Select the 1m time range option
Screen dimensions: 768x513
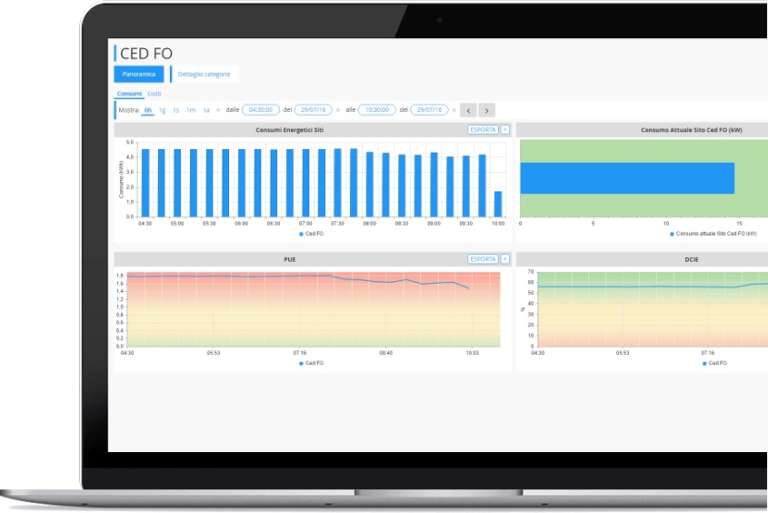[x=191, y=110]
